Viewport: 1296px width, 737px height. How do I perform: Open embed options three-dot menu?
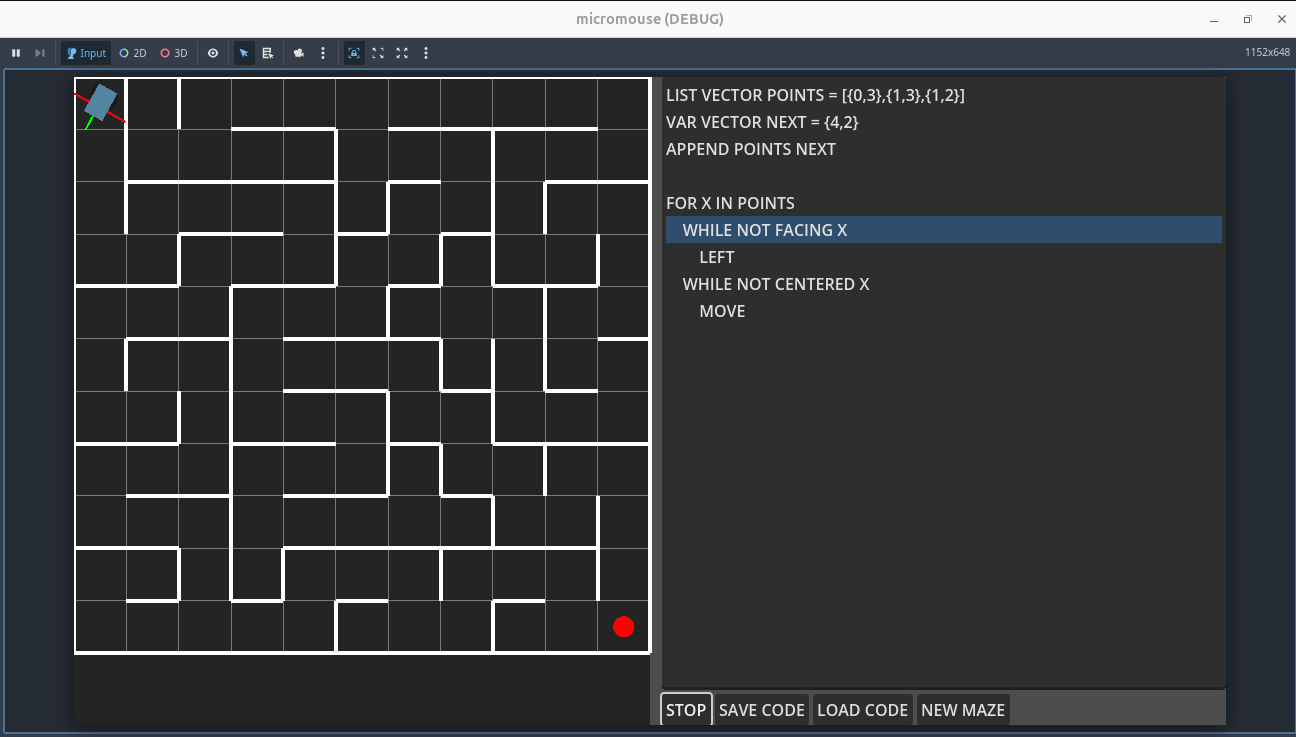click(x=426, y=53)
